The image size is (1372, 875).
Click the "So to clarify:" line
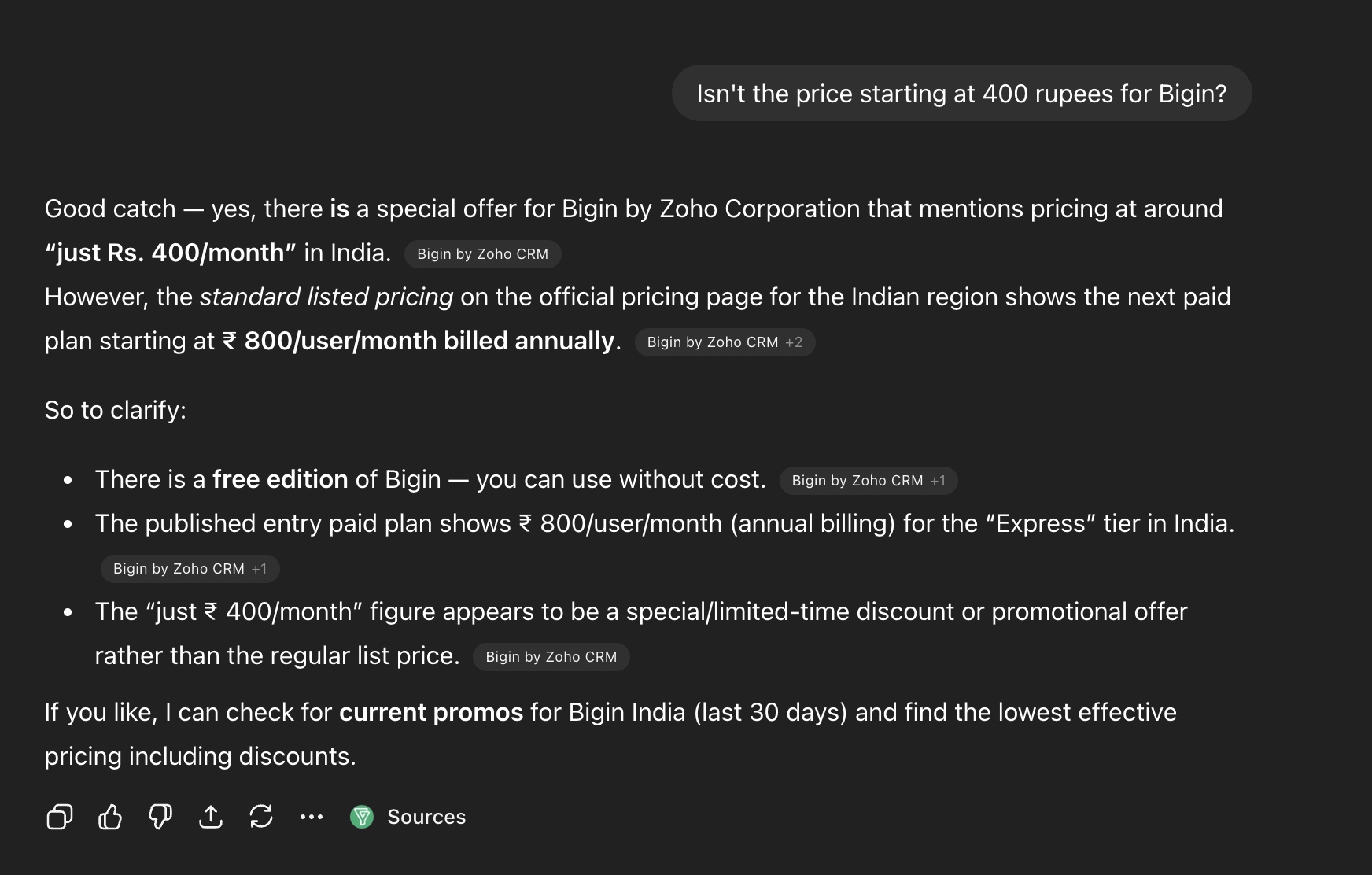116,410
